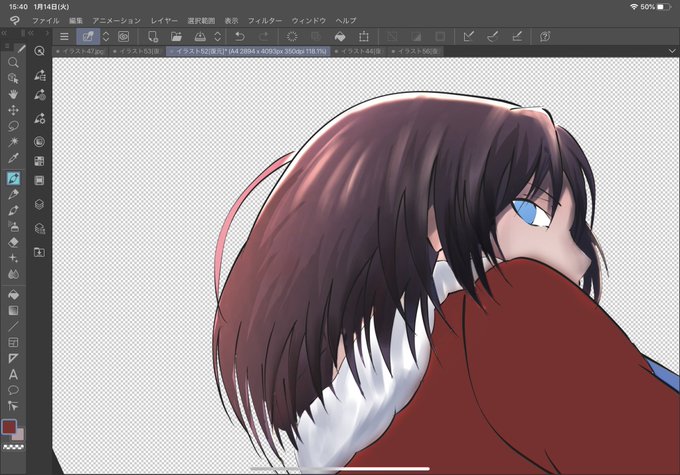
Task: Click the Save icon in command bar
Action: point(200,37)
